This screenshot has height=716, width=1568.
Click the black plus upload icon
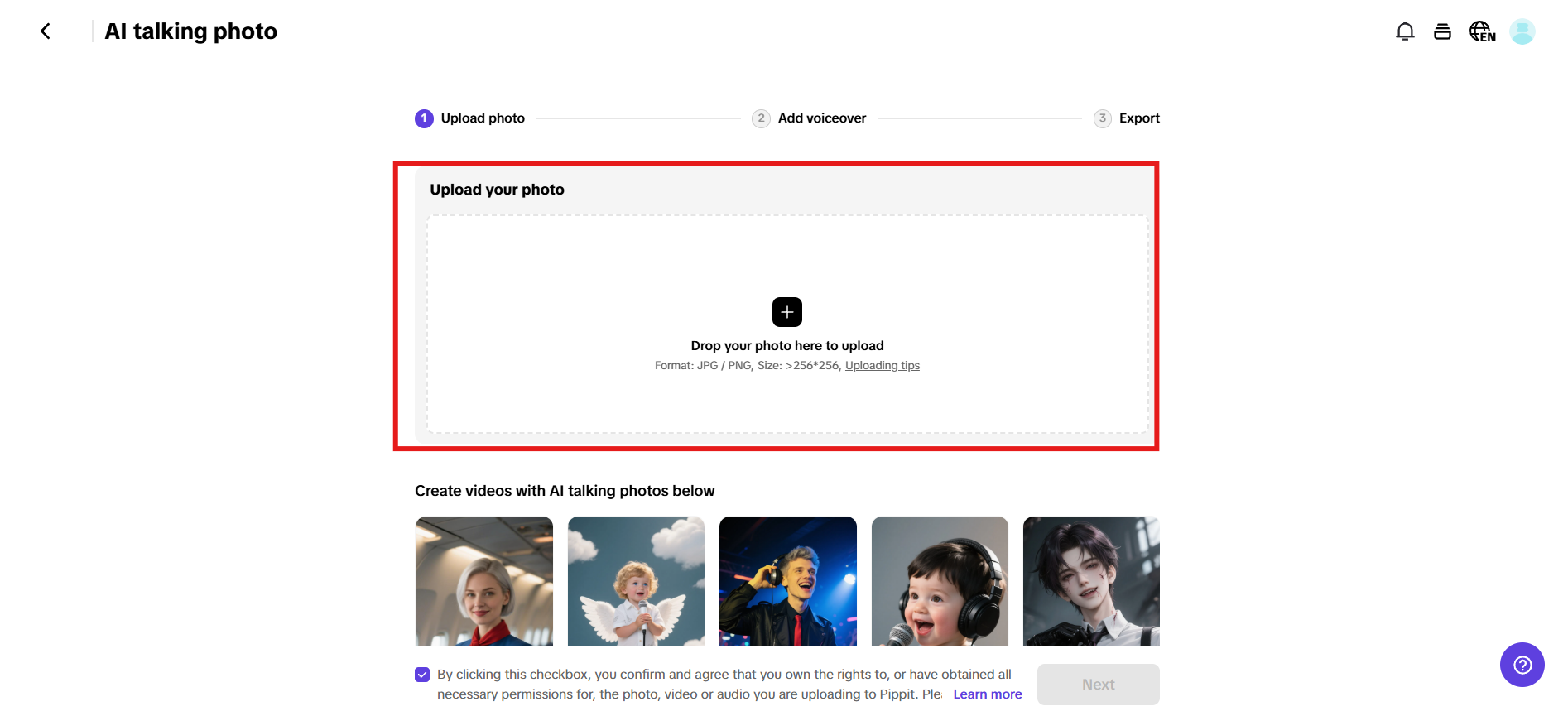[786, 312]
